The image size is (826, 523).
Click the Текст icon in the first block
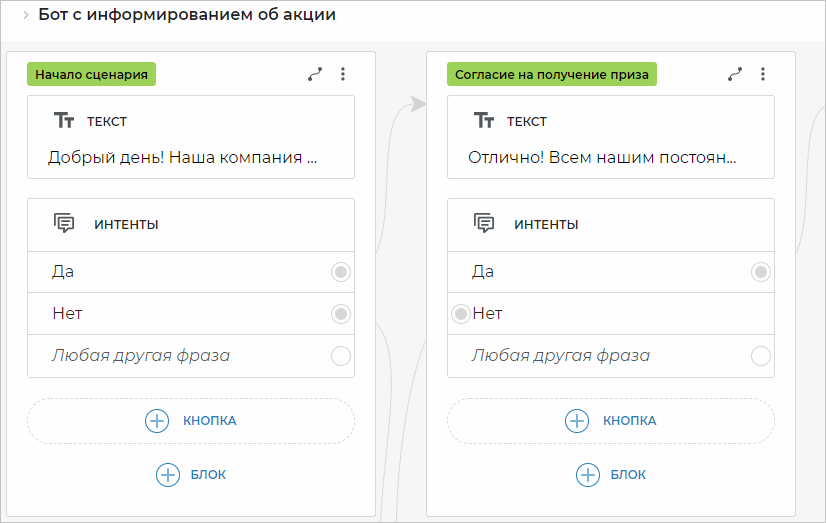point(64,121)
